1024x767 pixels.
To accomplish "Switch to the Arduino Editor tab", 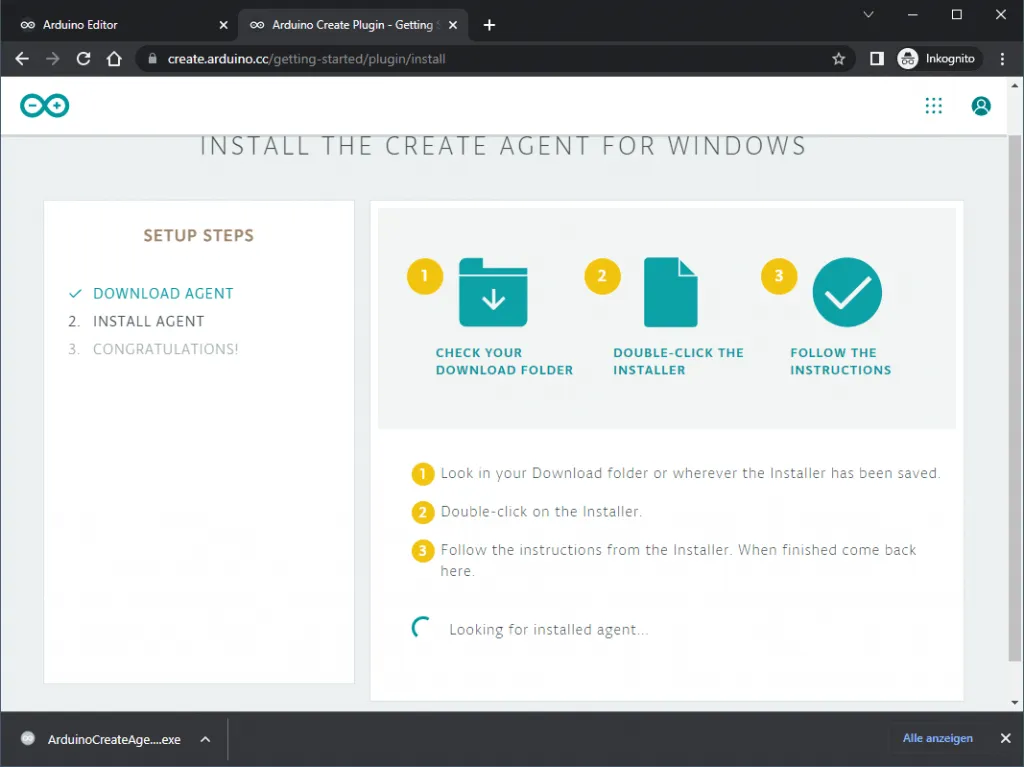I will point(118,25).
